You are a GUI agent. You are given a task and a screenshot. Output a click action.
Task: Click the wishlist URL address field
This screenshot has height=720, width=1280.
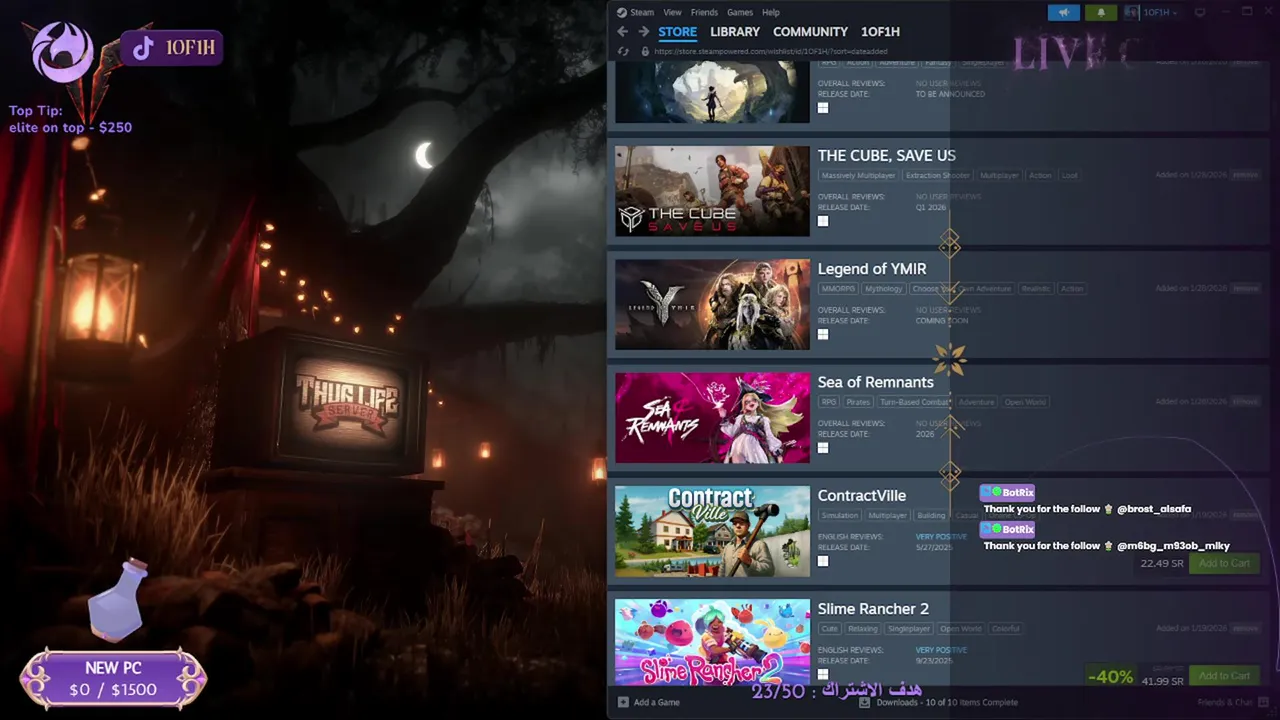(771, 51)
